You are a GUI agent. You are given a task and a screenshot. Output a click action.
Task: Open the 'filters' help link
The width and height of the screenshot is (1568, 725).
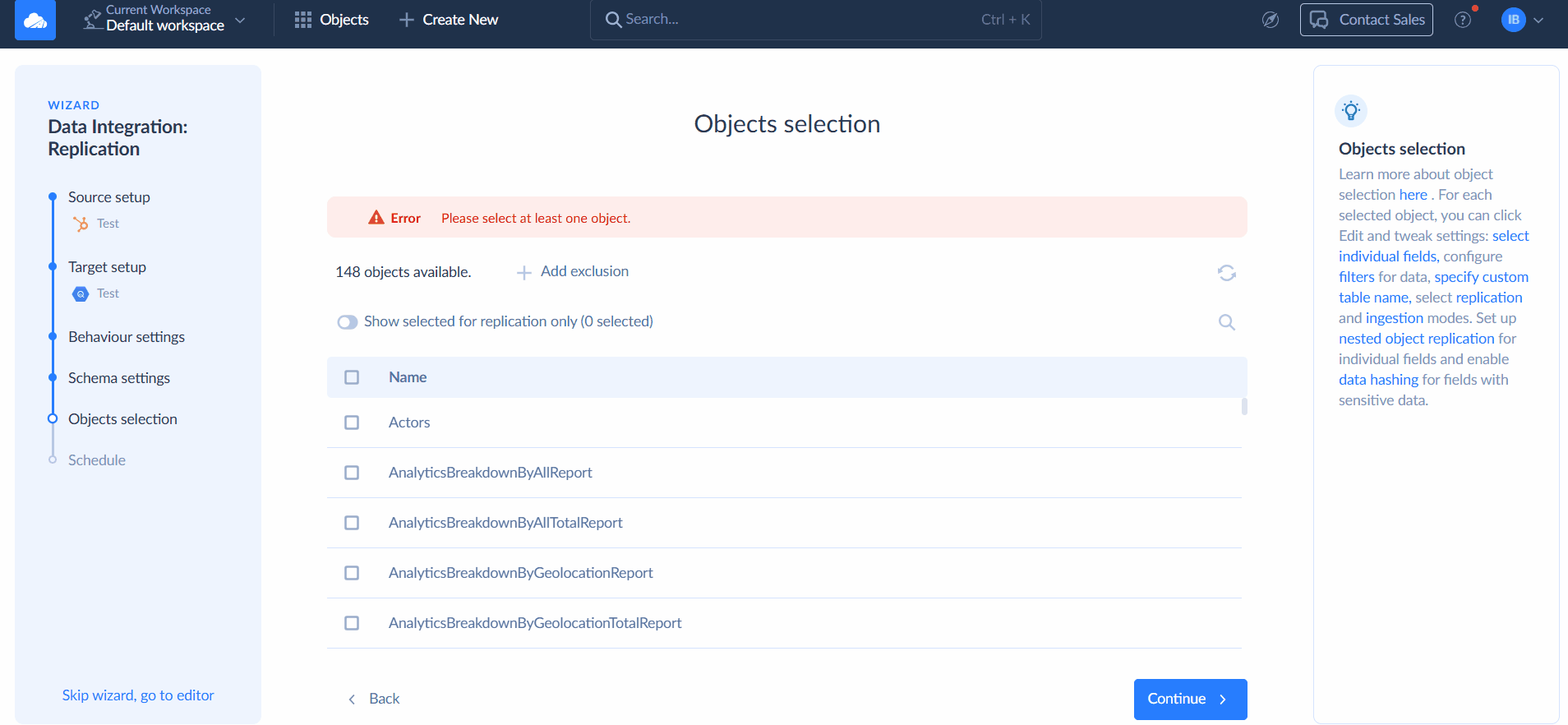pos(1357,277)
